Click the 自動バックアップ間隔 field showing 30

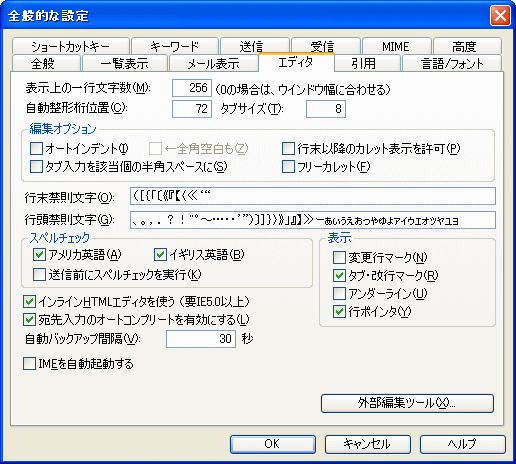[201, 339]
